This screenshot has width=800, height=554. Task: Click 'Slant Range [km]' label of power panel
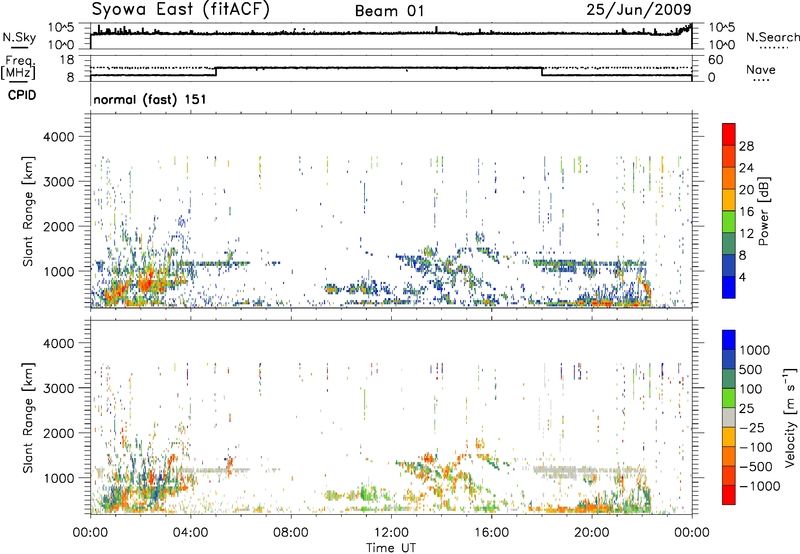click(28, 211)
